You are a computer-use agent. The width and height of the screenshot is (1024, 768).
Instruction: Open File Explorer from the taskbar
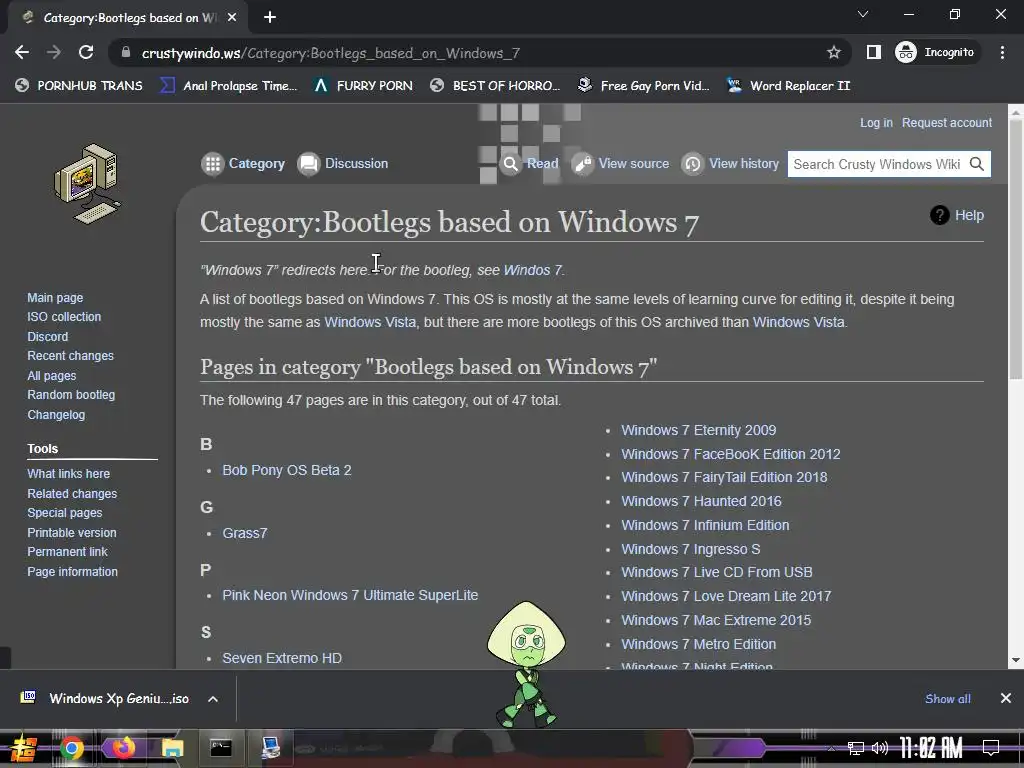click(172, 748)
